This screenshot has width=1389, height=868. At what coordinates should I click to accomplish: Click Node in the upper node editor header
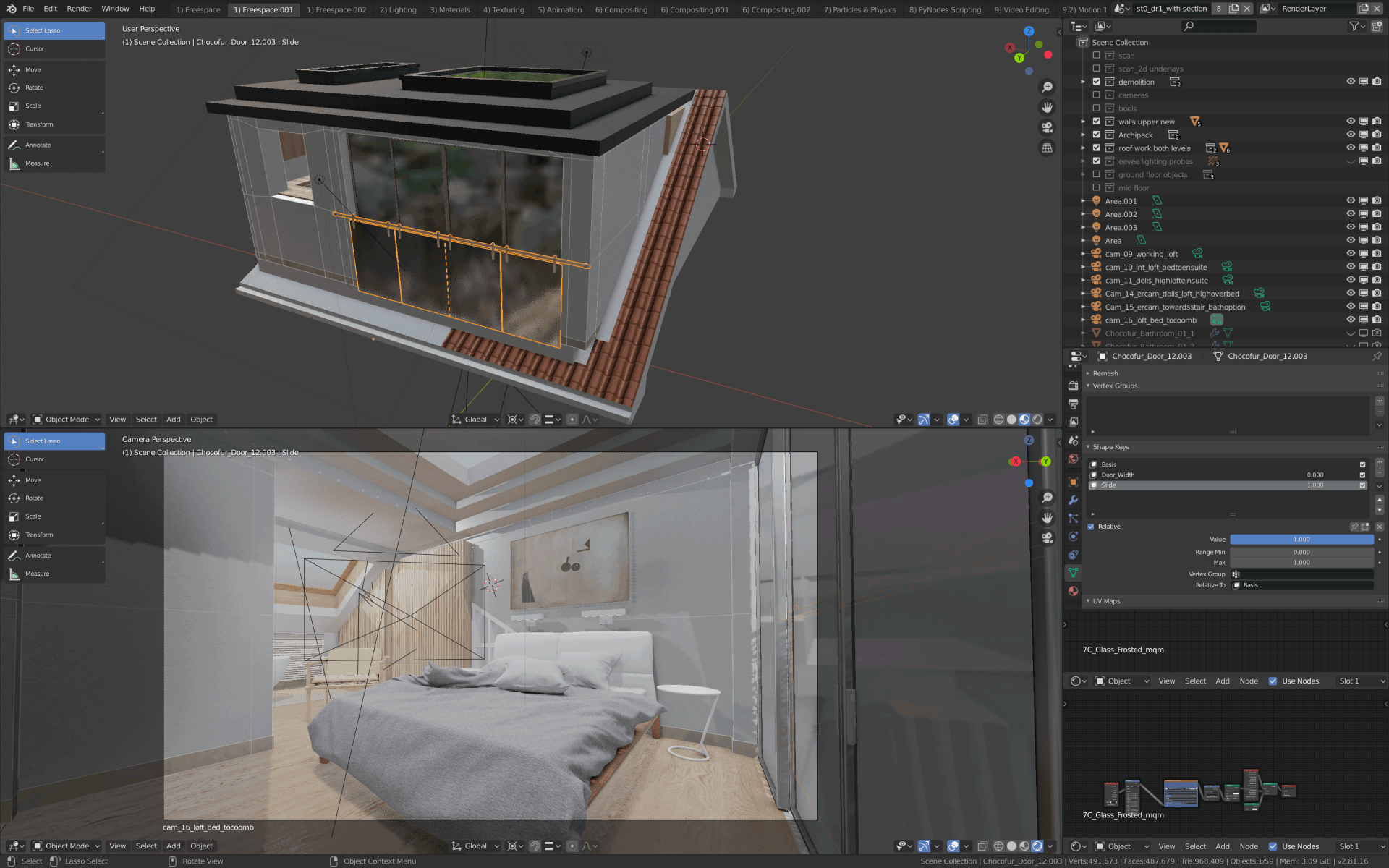pos(1249,681)
